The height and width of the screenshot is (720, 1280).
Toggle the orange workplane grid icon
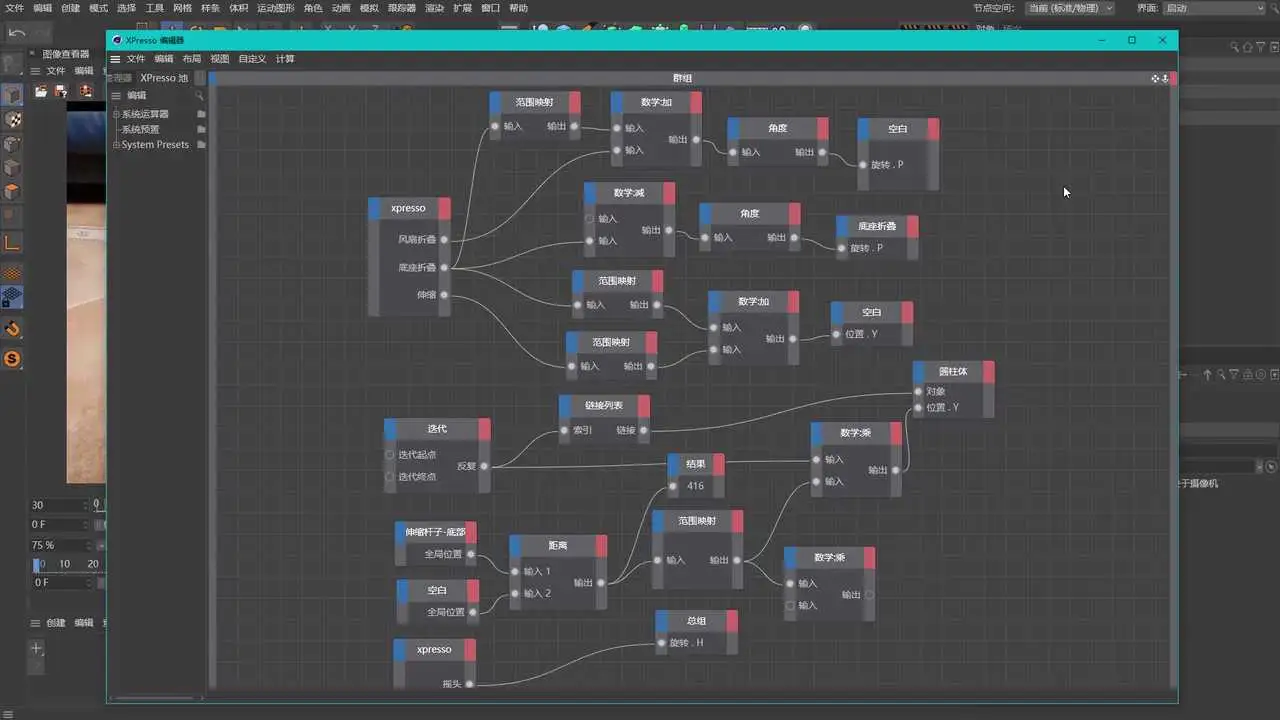[13, 272]
